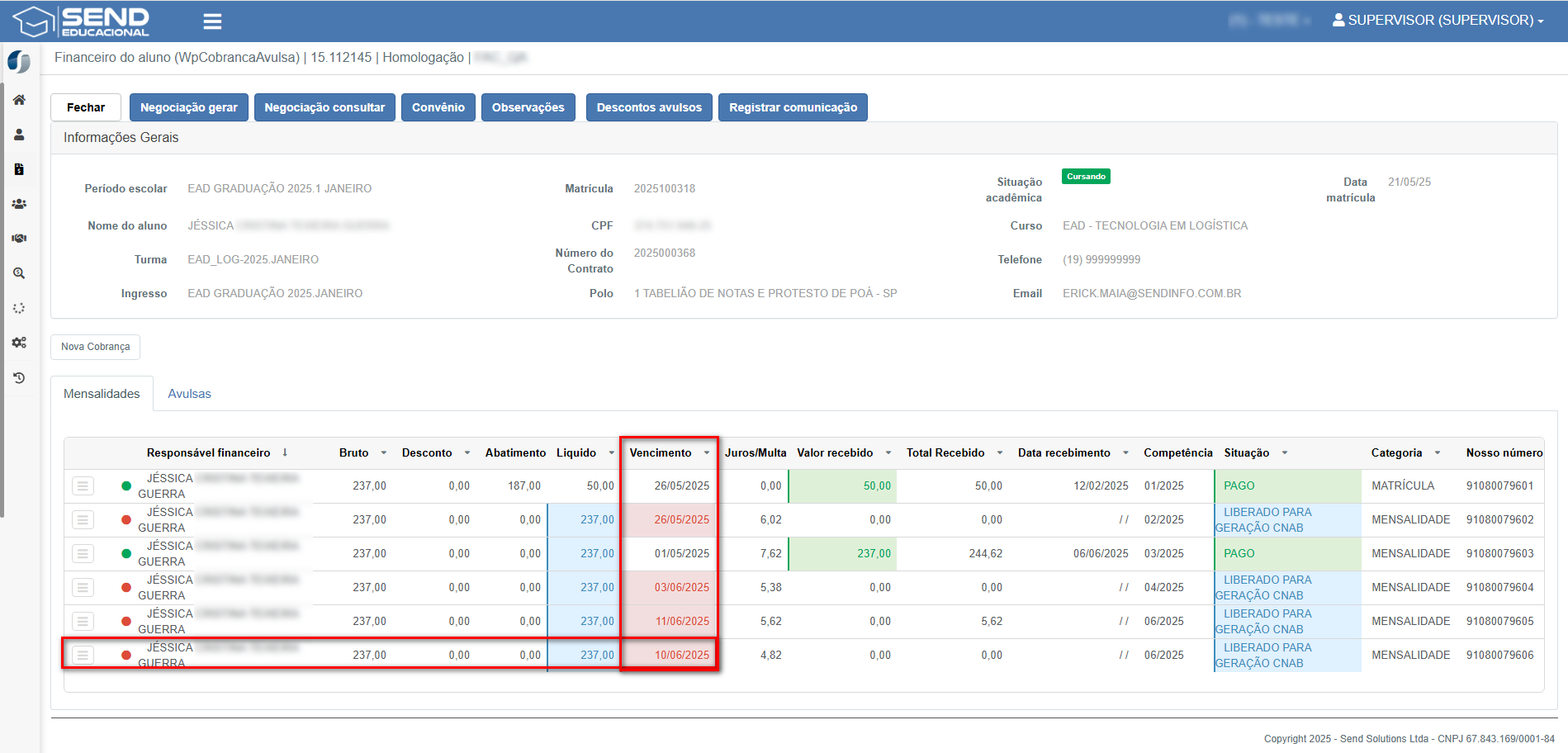
Task: Open the financial document sidebar icon
Action: tap(19, 169)
